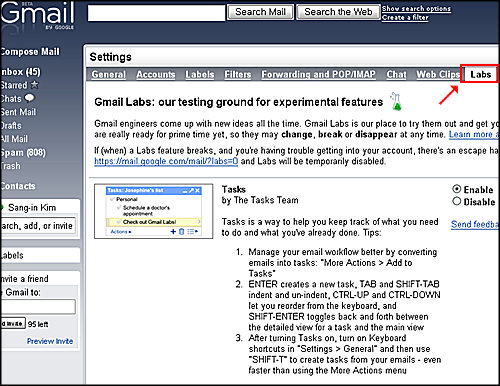Switch to the Web Clips tab
500x386 pixels.
click(438, 74)
